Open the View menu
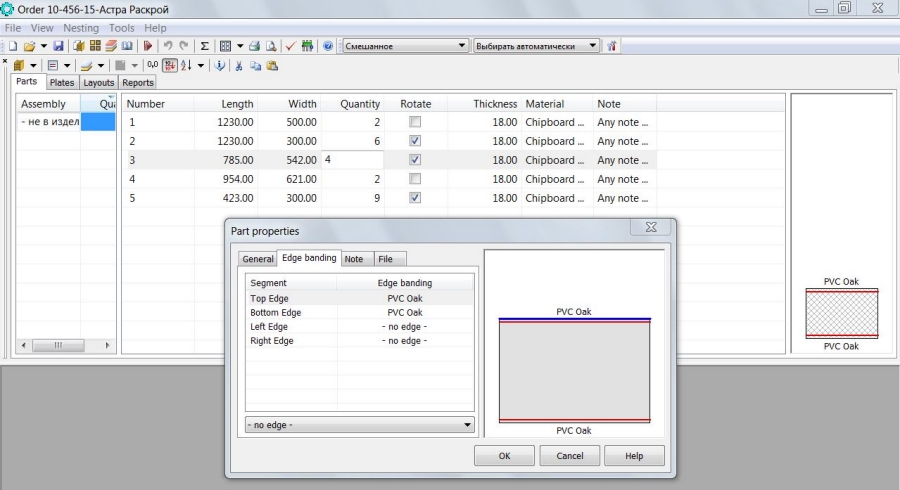Screen dimensions: 900x490 42,28
